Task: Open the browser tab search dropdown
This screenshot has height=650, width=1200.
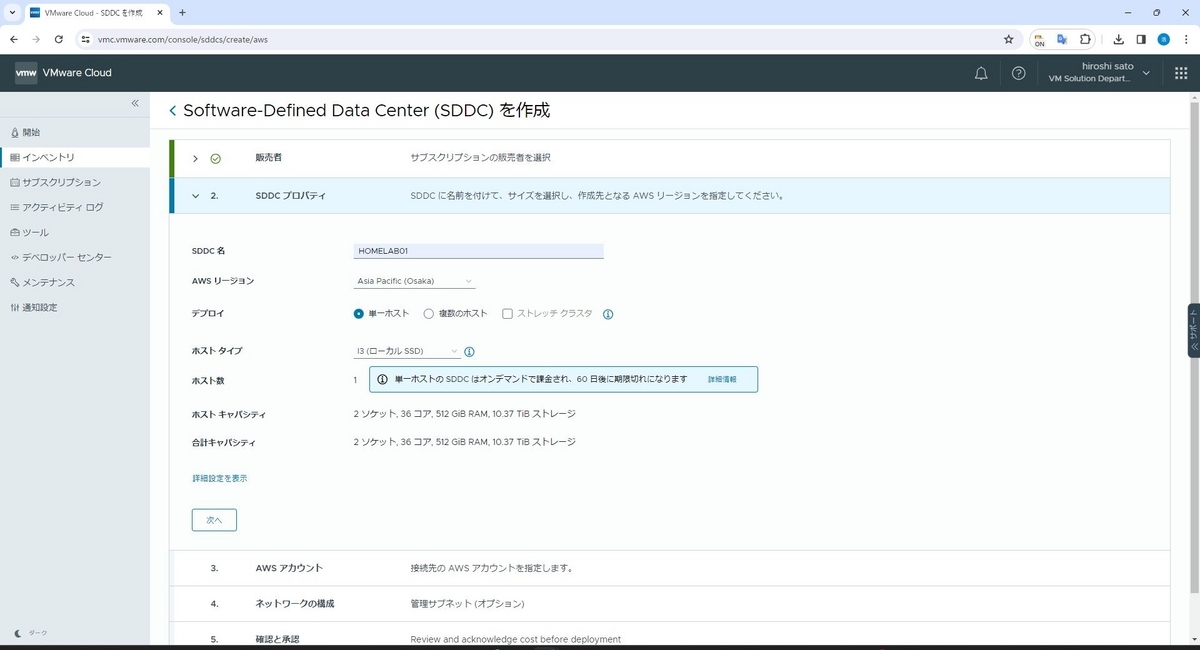Action: [x=12, y=12]
